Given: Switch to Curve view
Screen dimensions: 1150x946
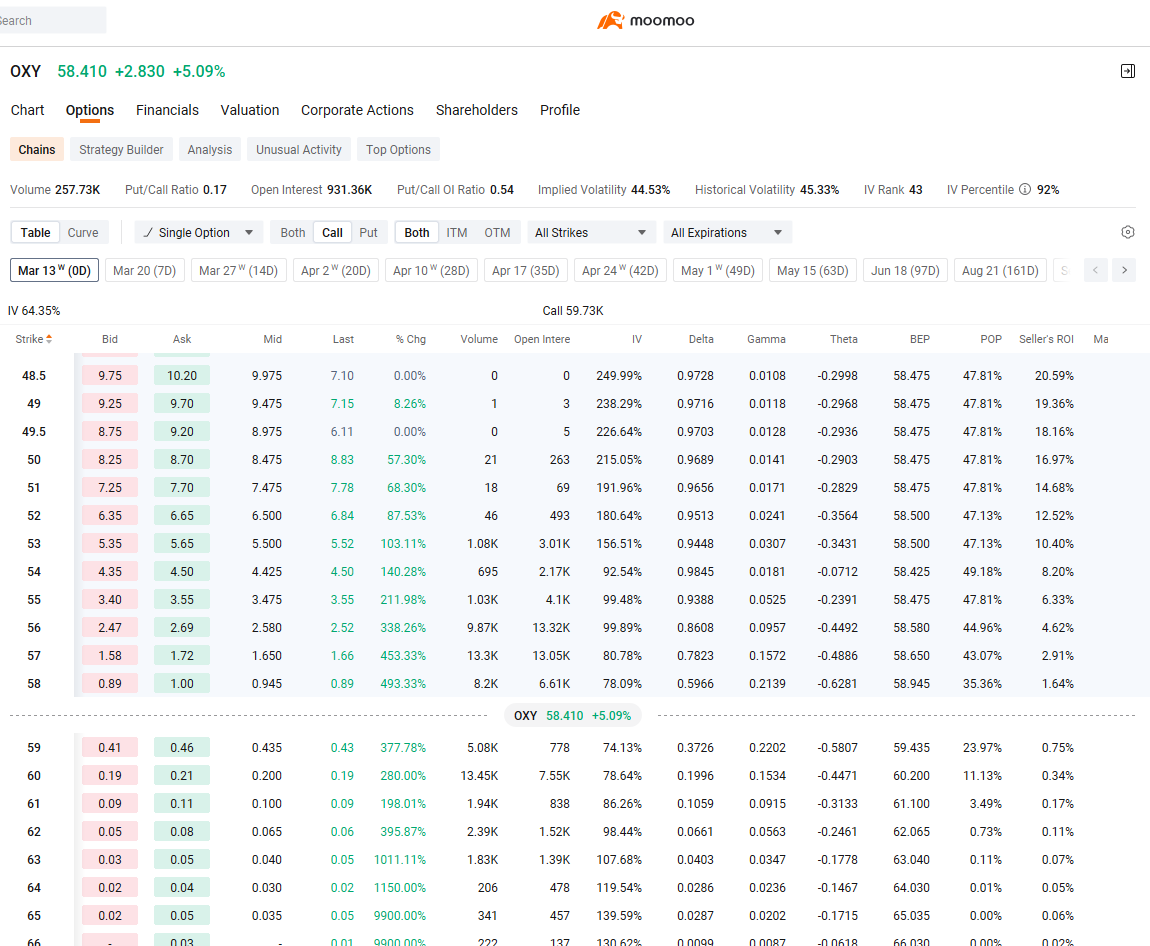Looking at the screenshot, I should pyautogui.click(x=83, y=232).
